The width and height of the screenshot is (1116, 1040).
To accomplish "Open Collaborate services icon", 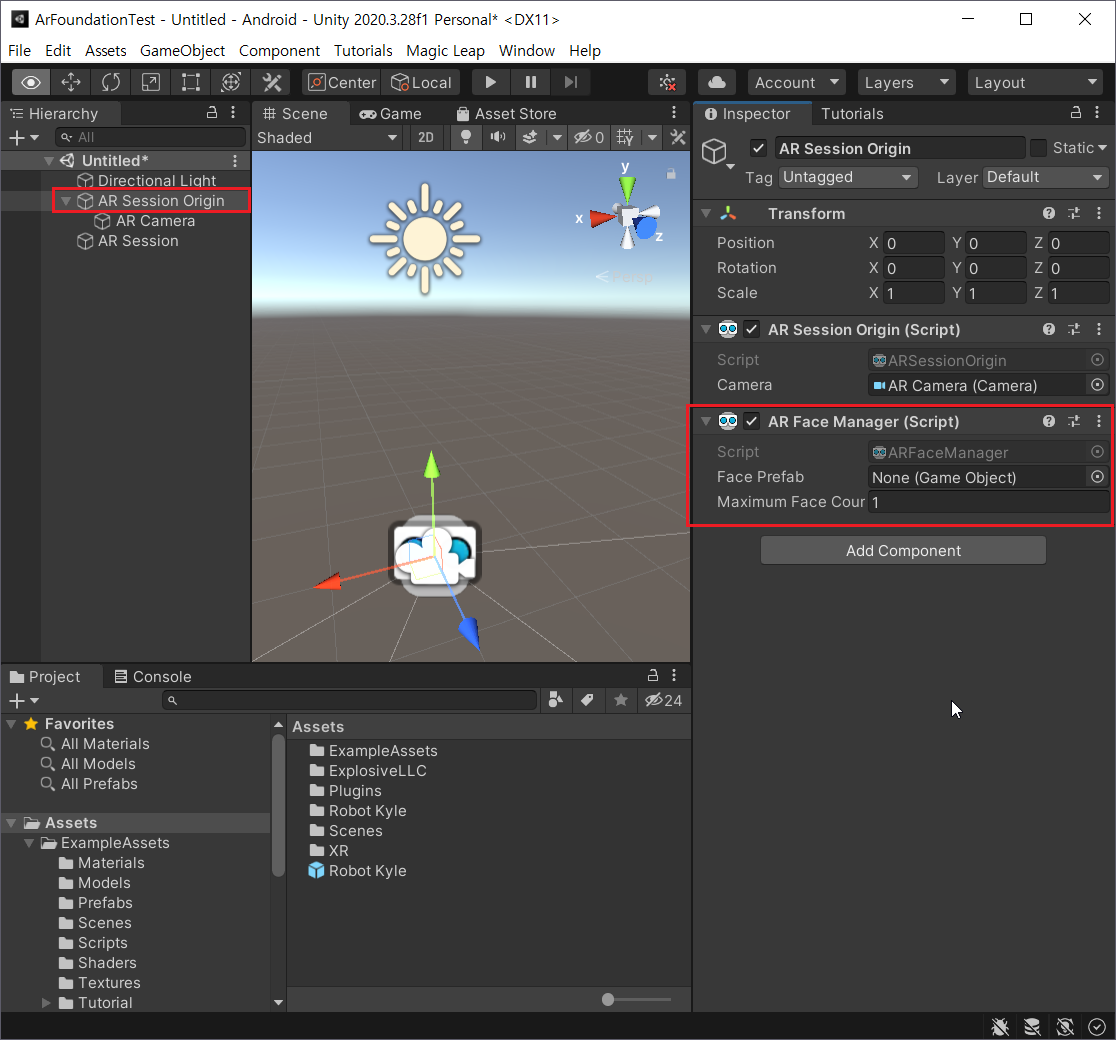I will coord(667,83).
